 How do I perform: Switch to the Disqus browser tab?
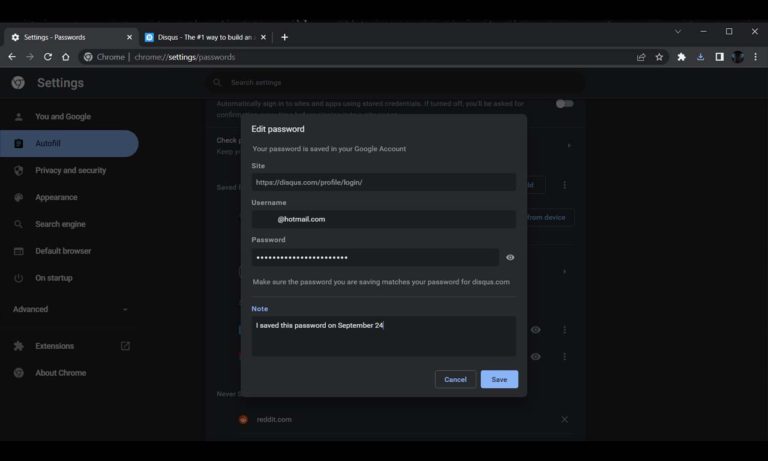pyautogui.click(x=206, y=37)
